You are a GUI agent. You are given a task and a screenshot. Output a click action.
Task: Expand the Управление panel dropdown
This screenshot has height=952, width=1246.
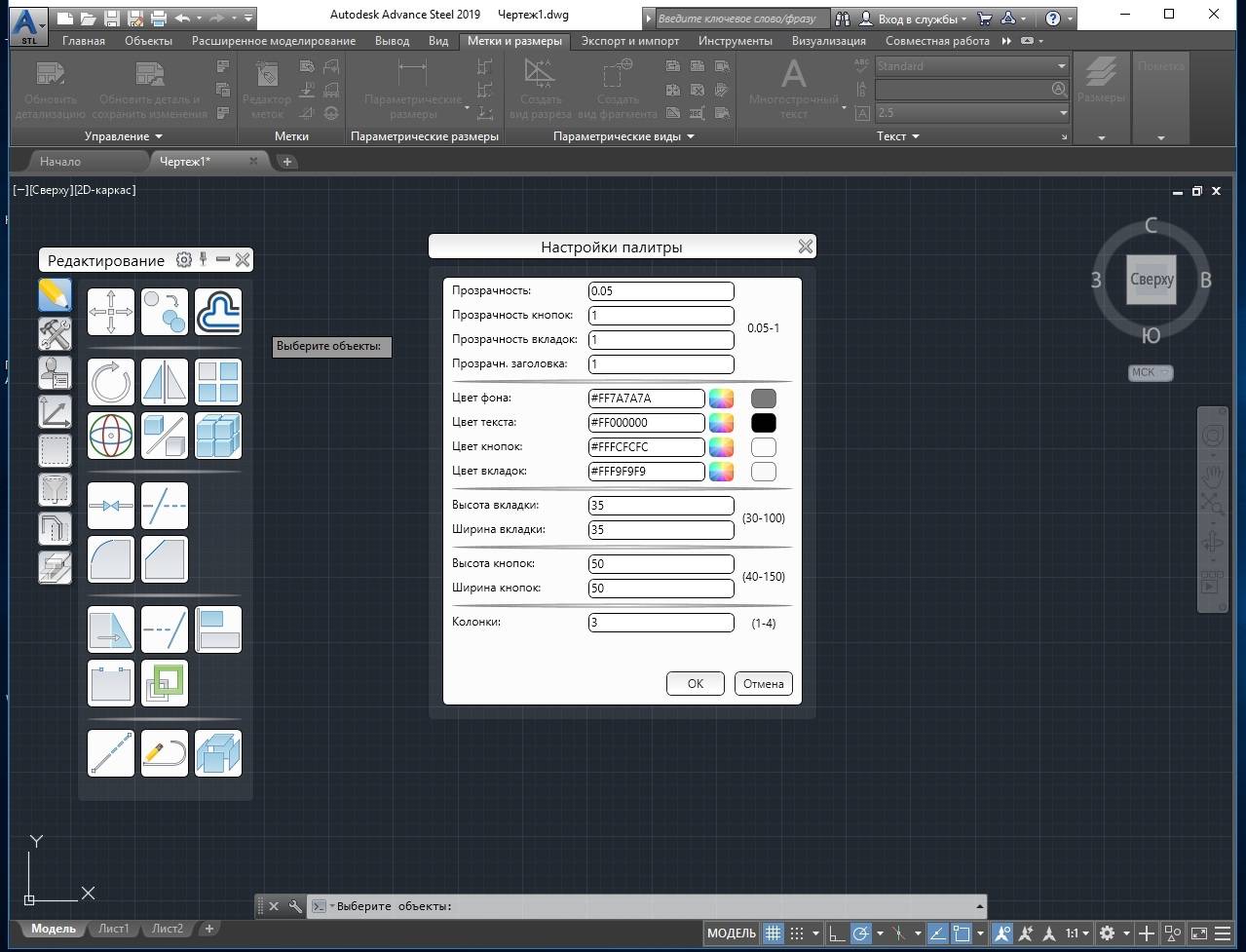[x=124, y=136]
